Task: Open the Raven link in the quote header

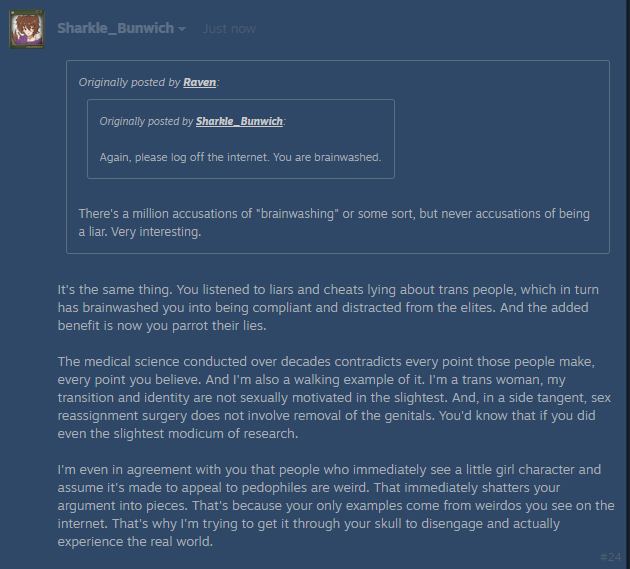Action: (200, 82)
